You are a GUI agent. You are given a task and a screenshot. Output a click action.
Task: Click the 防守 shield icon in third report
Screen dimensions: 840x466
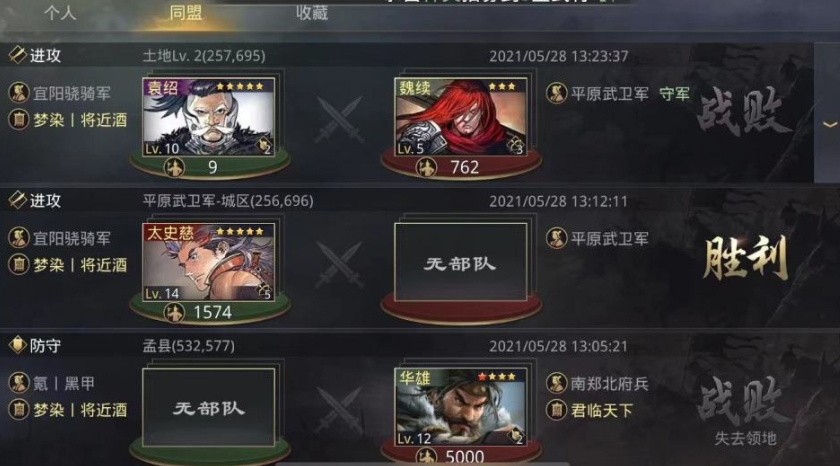(18, 345)
